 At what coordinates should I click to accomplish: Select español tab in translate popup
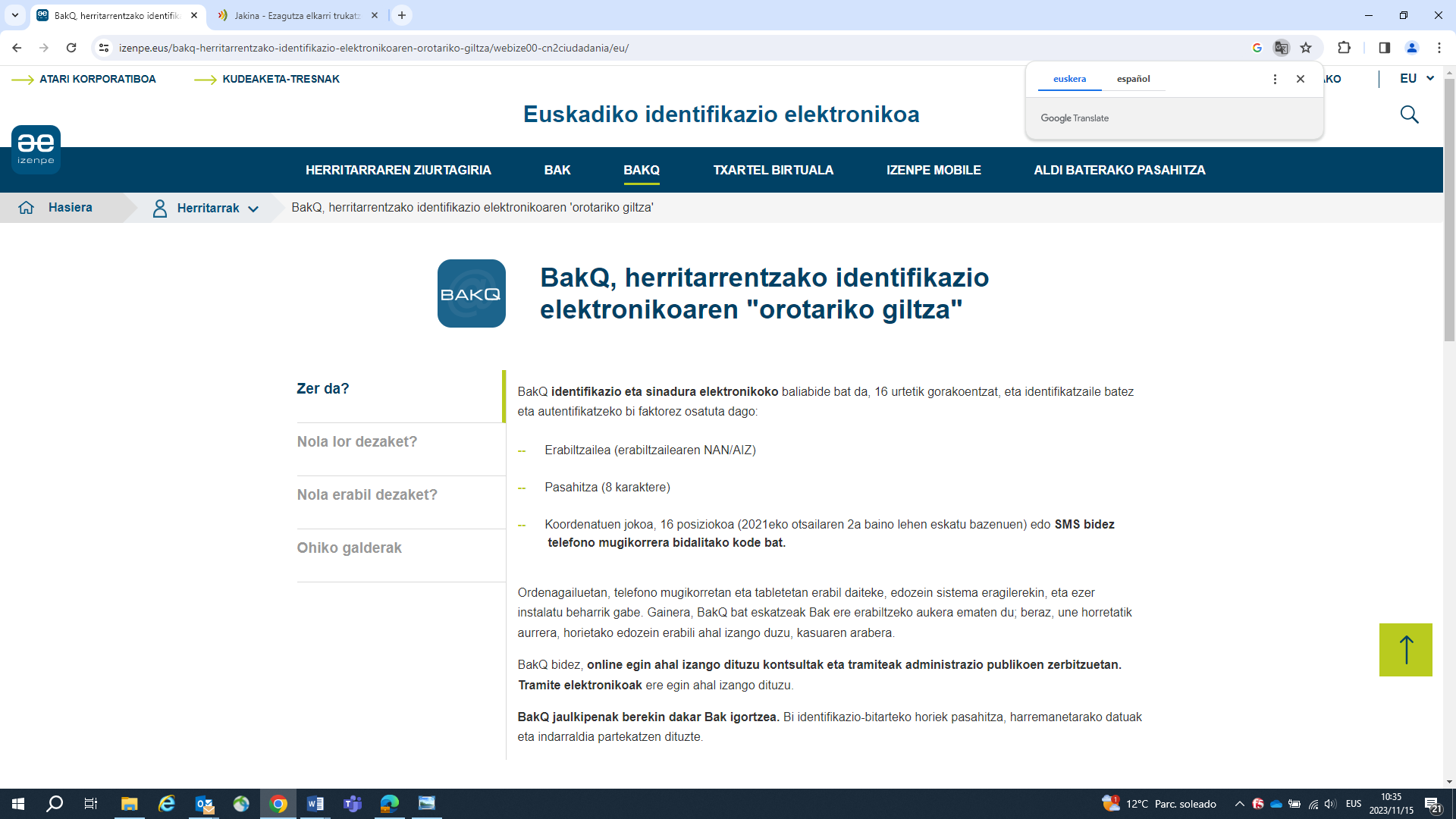tap(1133, 79)
